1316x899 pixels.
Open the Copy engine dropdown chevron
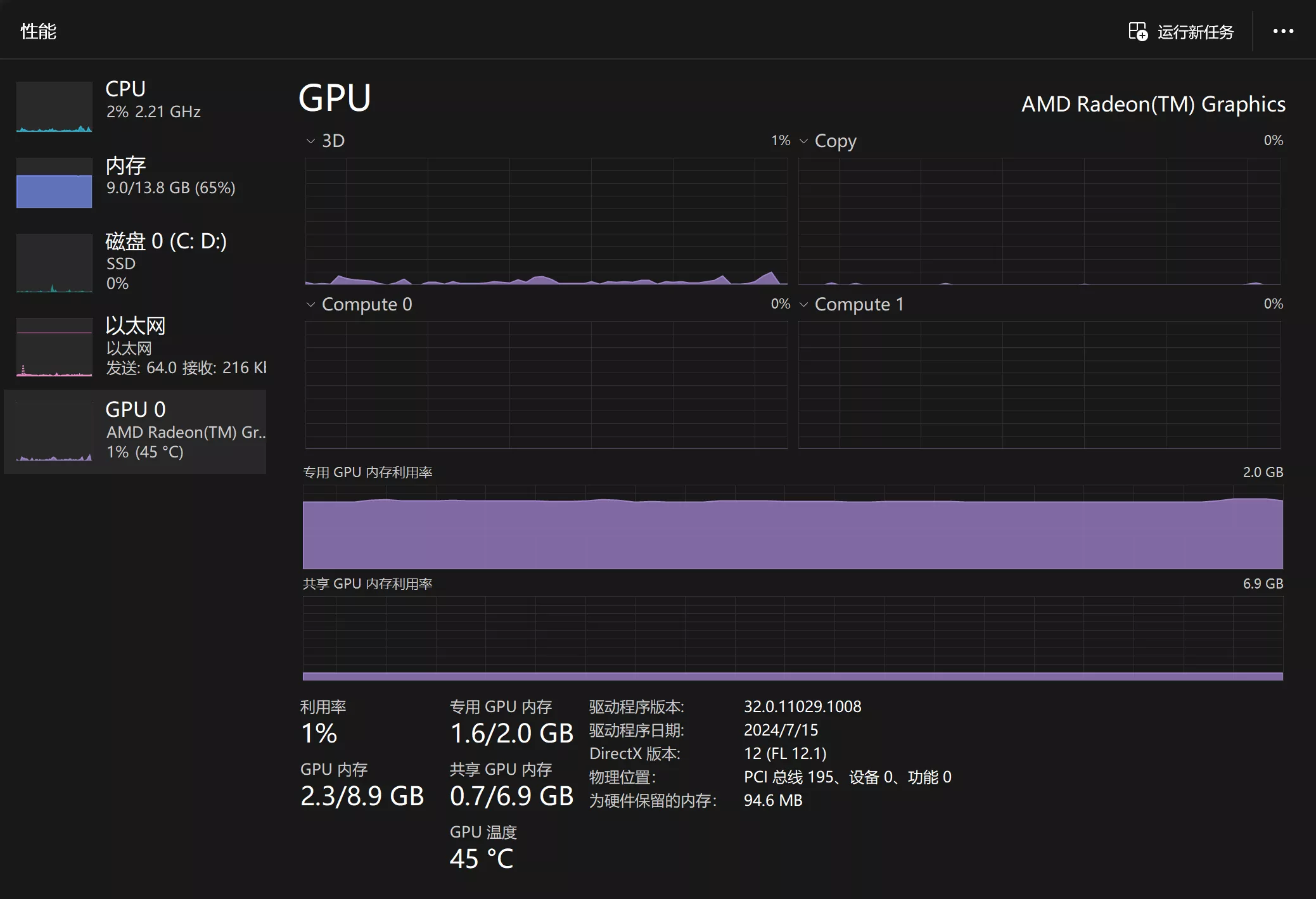coord(803,141)
